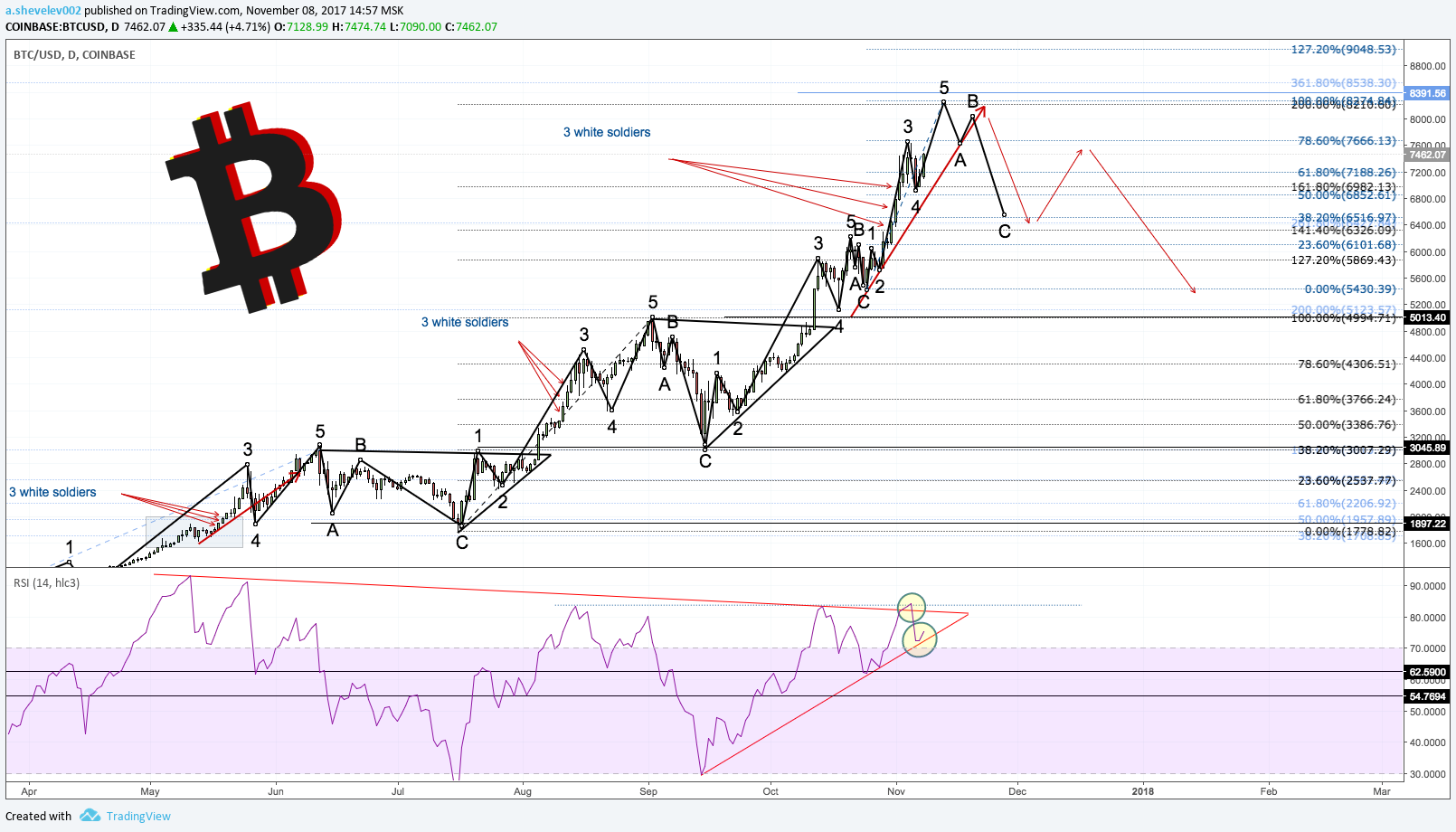1456x832 pixels.
Task: Click the 6400.00 price axis value
Action: click(x=1427, y=225)
